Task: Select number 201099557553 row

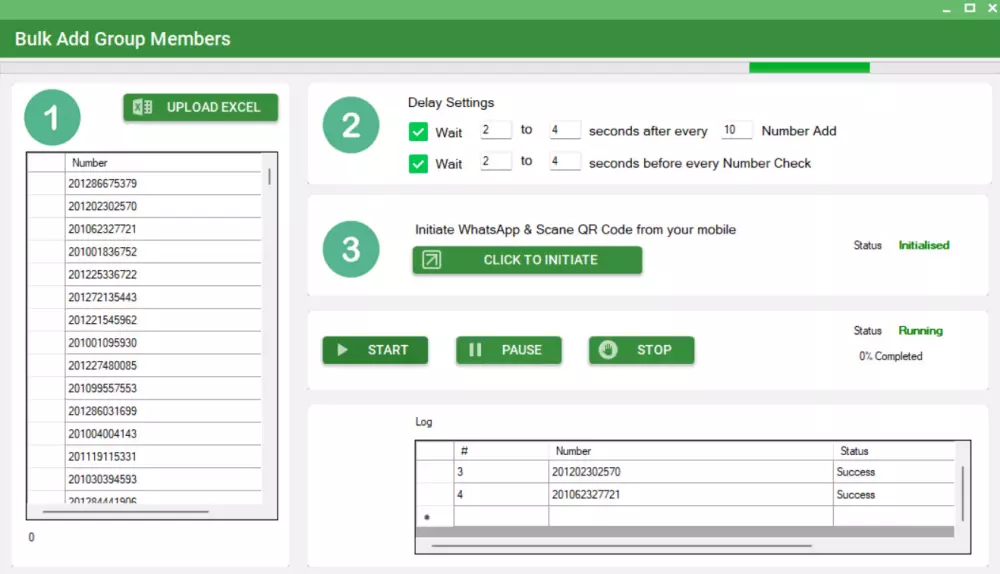Action: click(x=163, y=388)
